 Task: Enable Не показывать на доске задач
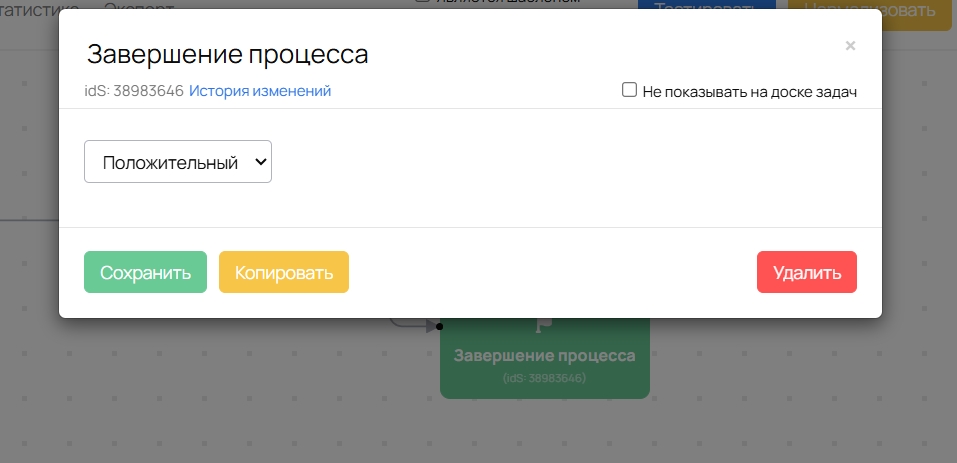click(630, 90)
